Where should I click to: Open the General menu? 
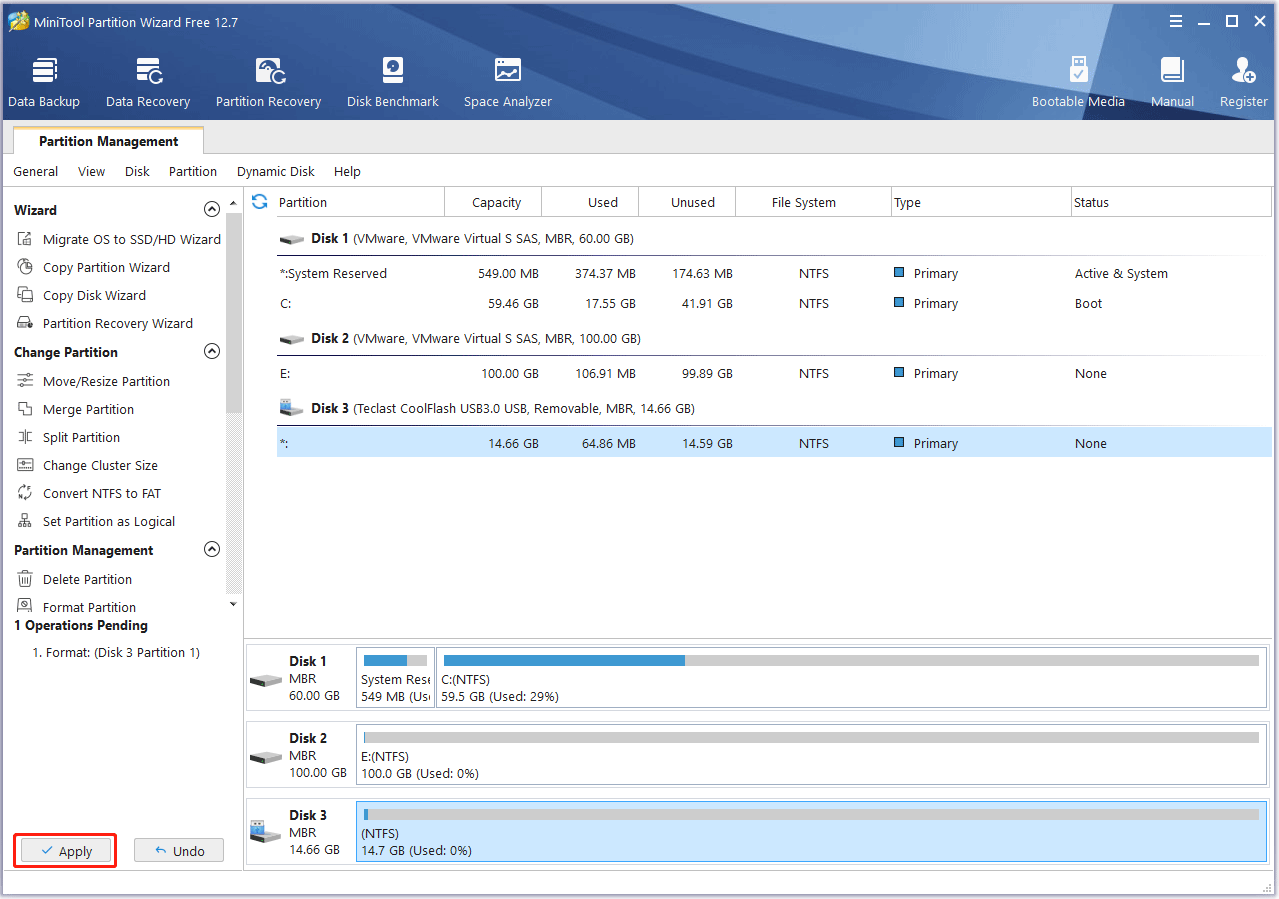(x=36, y=171)
